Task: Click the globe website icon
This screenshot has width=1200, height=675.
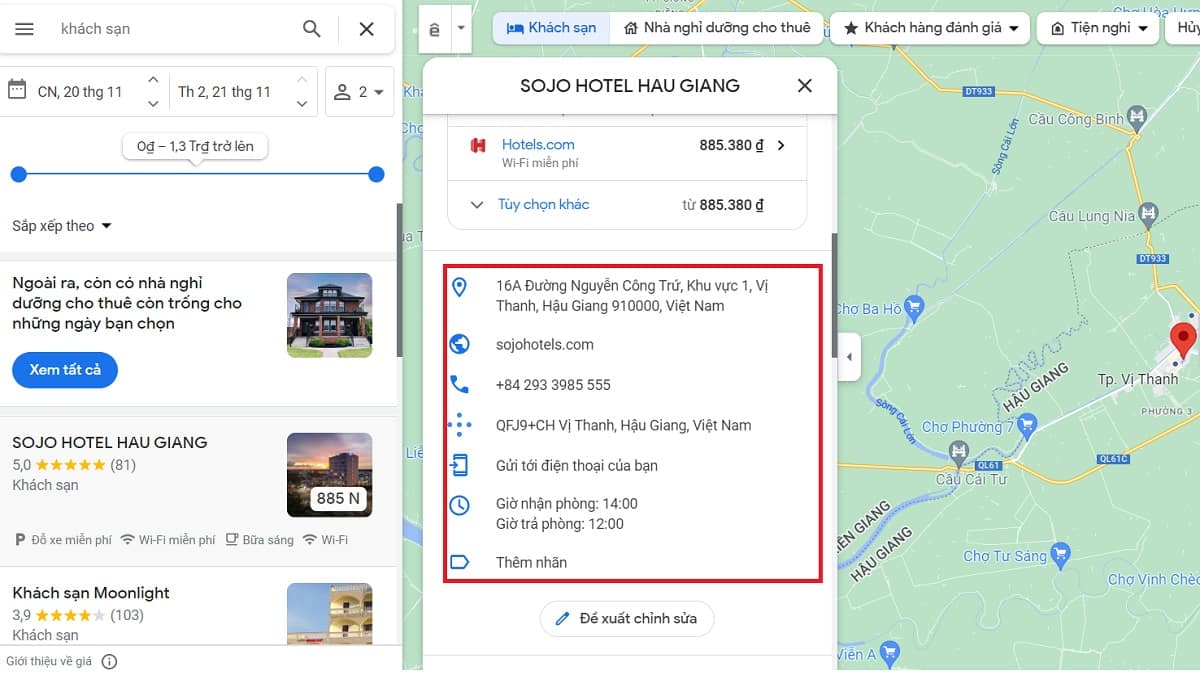Action: (459, 345)
